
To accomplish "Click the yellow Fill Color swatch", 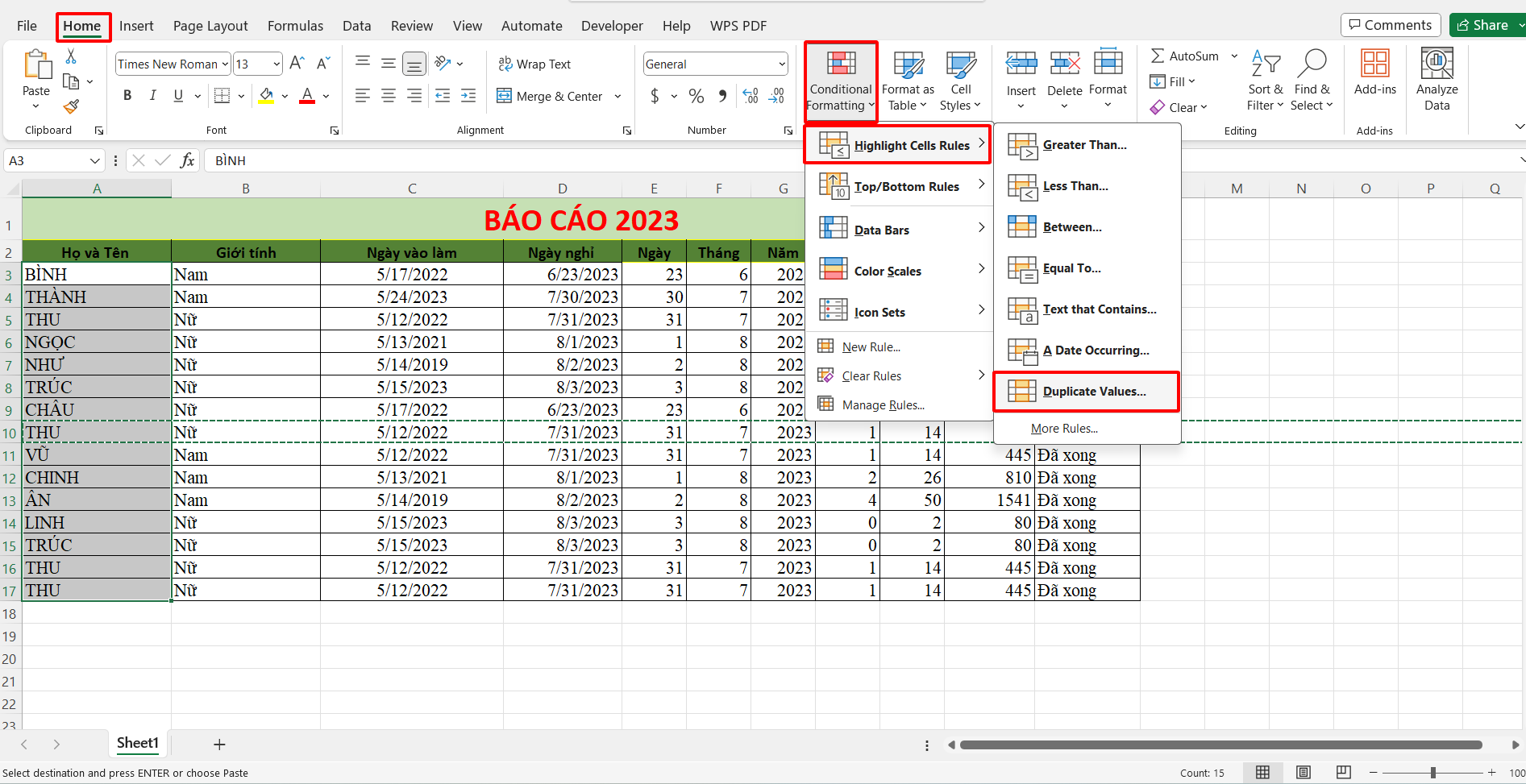I will [x=267, y=96].
